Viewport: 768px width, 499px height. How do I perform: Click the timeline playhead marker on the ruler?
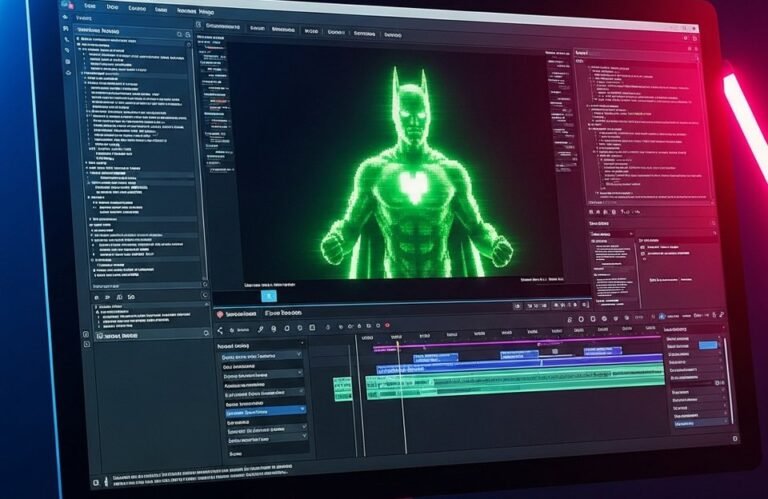[397, 343]
